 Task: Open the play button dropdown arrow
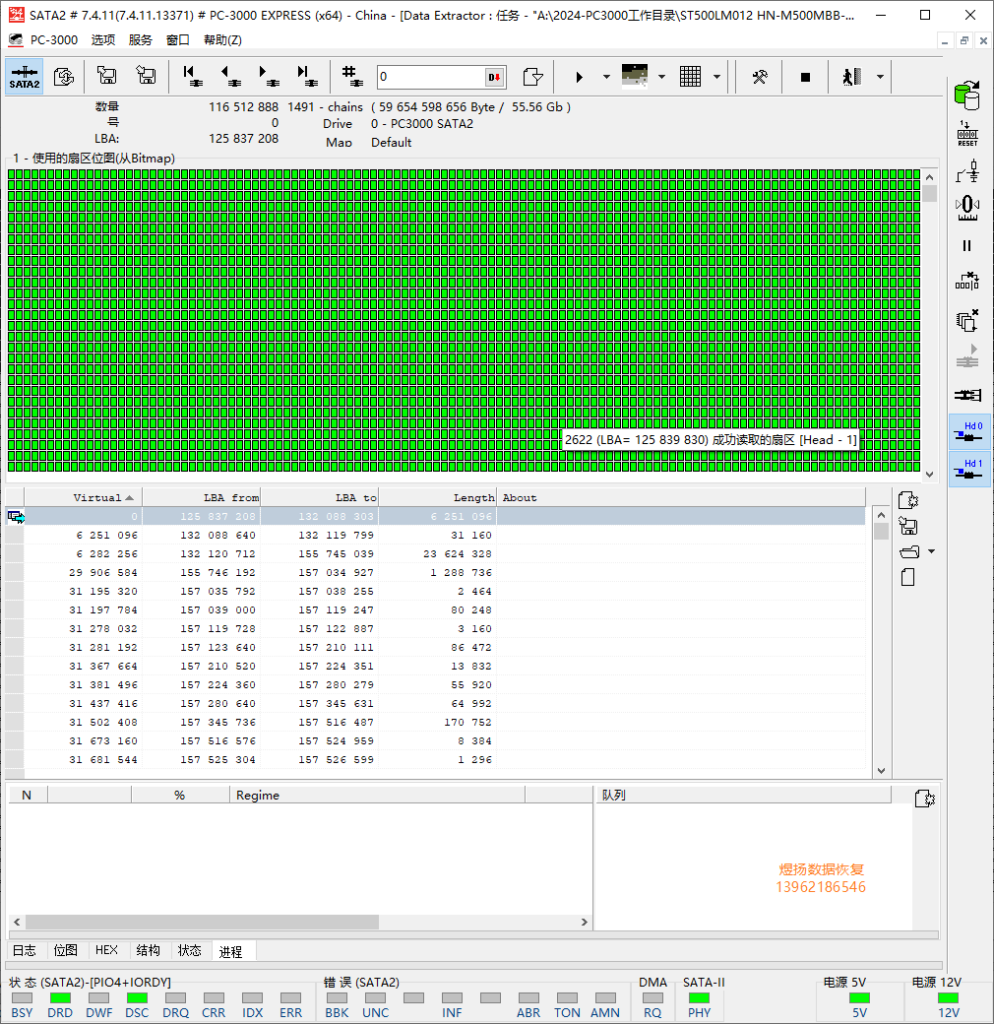pyautogui.click(x=606, y=77)
